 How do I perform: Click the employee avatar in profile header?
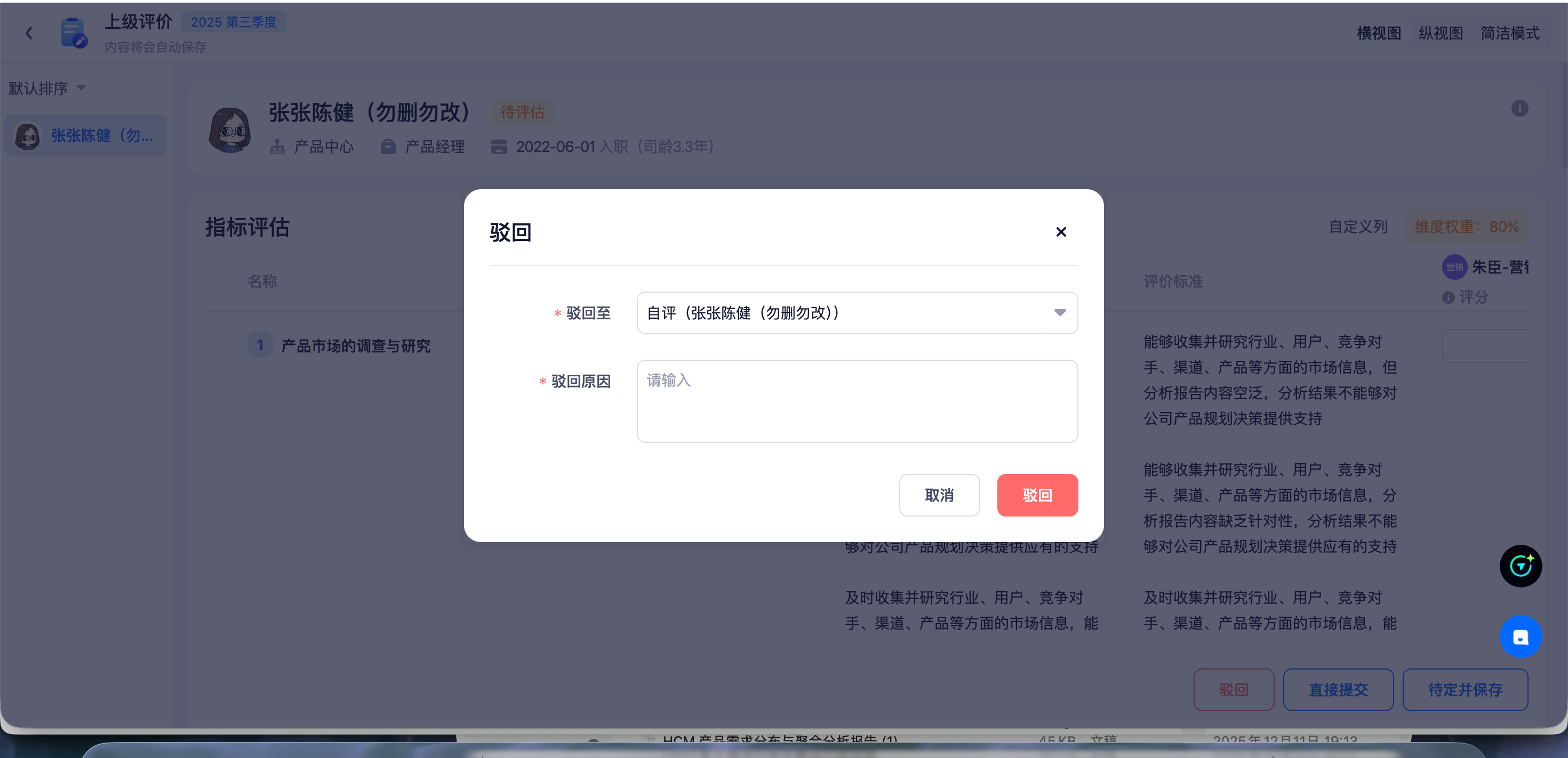click(229, 130)
